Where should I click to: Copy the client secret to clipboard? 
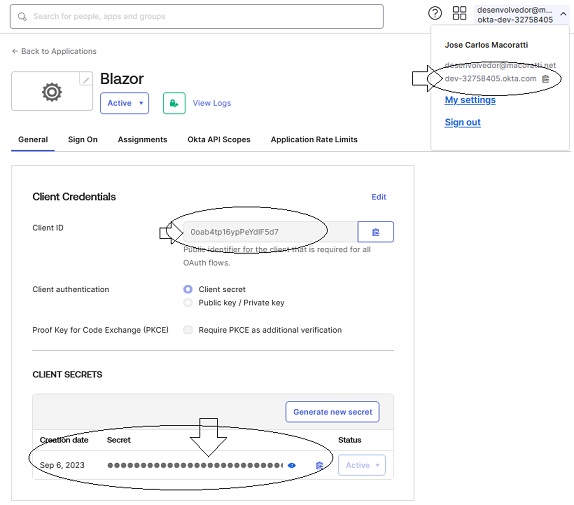click(x=319, y=465)
